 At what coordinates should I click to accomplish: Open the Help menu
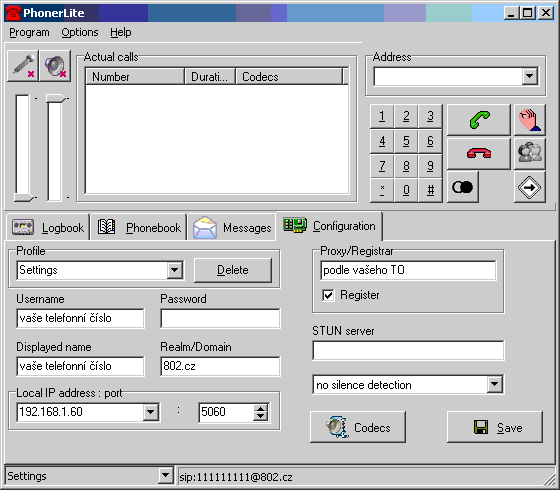pos(121,32)
